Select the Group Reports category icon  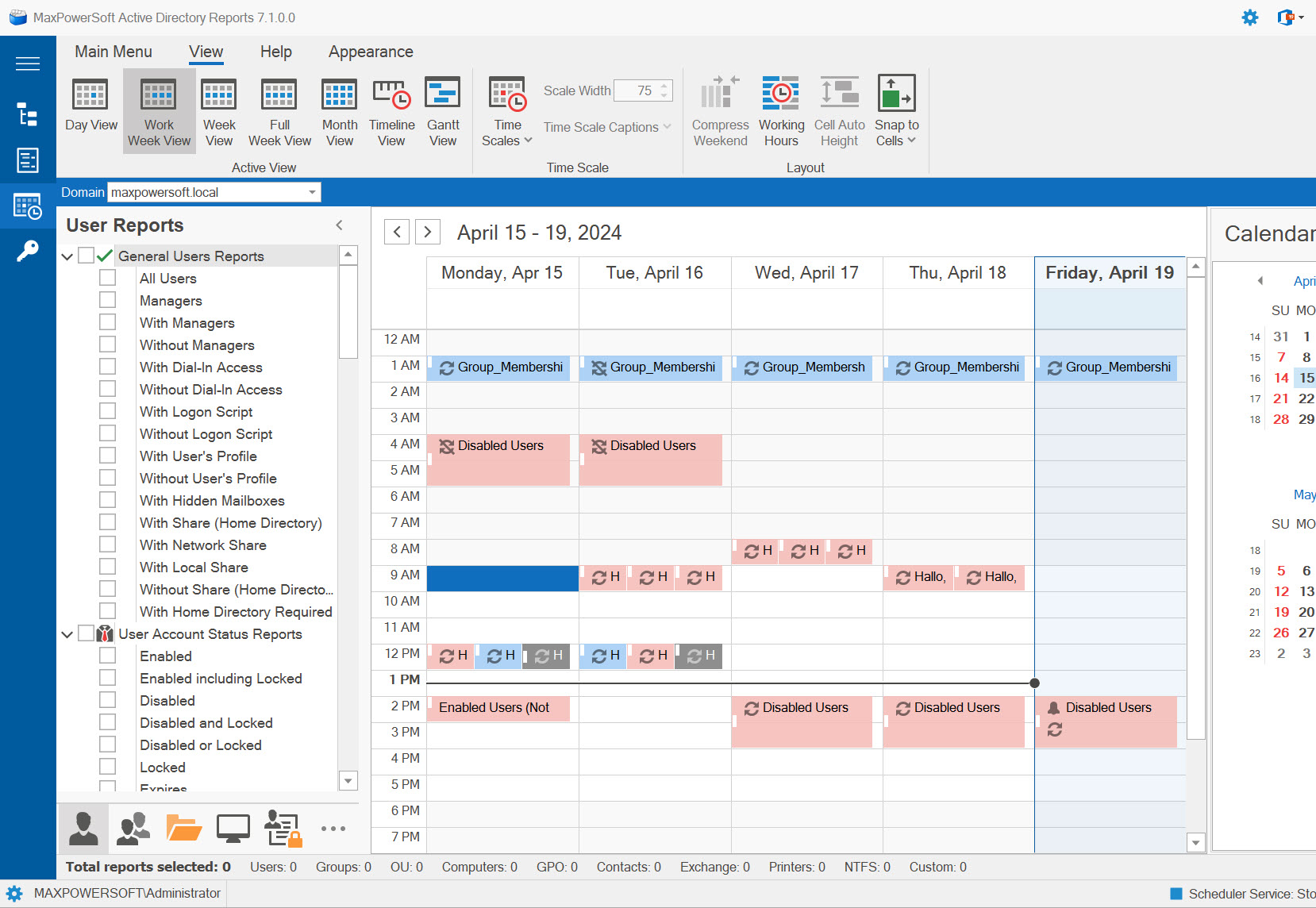click(x=133, y=829)
